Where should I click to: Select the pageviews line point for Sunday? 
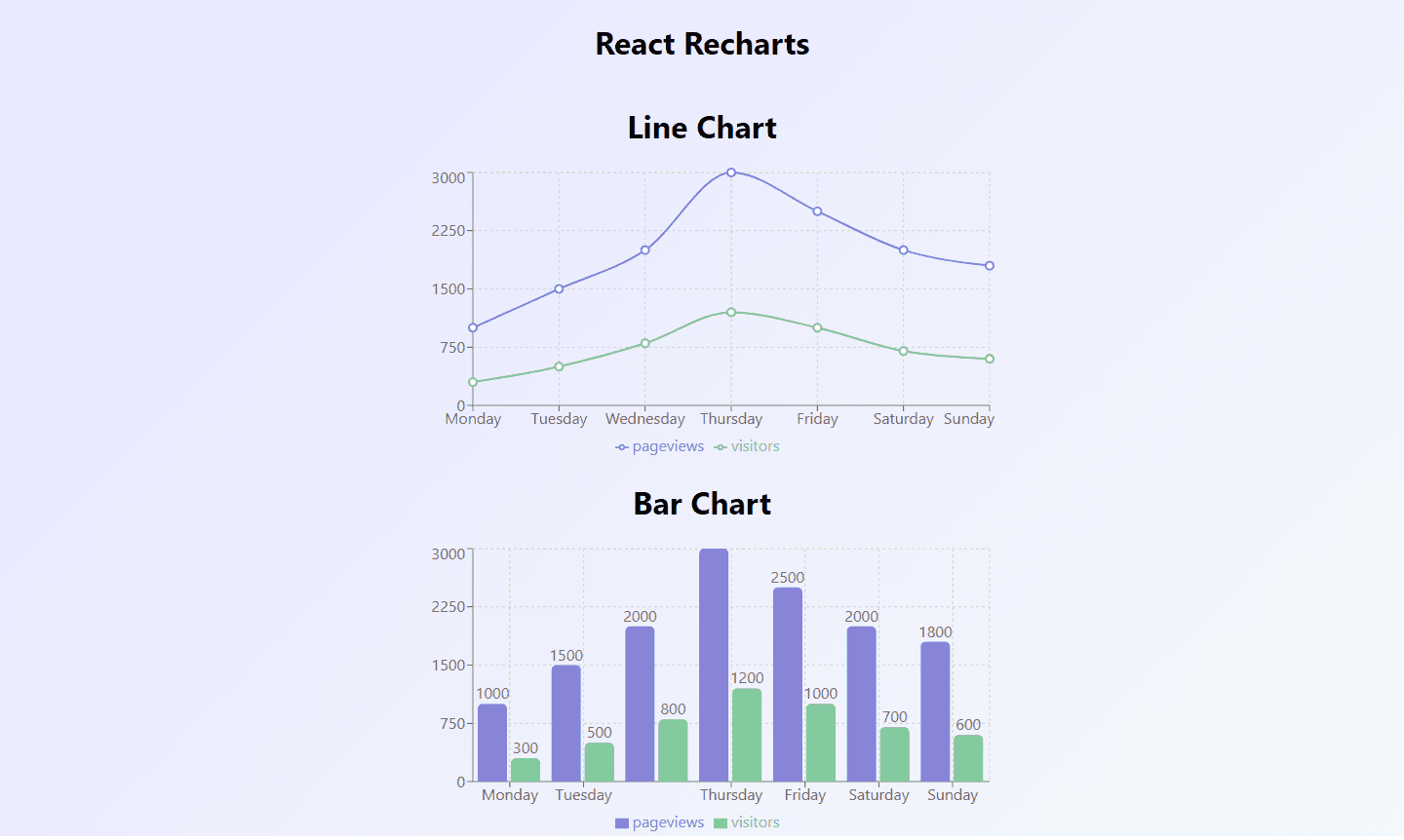[990, 266]
